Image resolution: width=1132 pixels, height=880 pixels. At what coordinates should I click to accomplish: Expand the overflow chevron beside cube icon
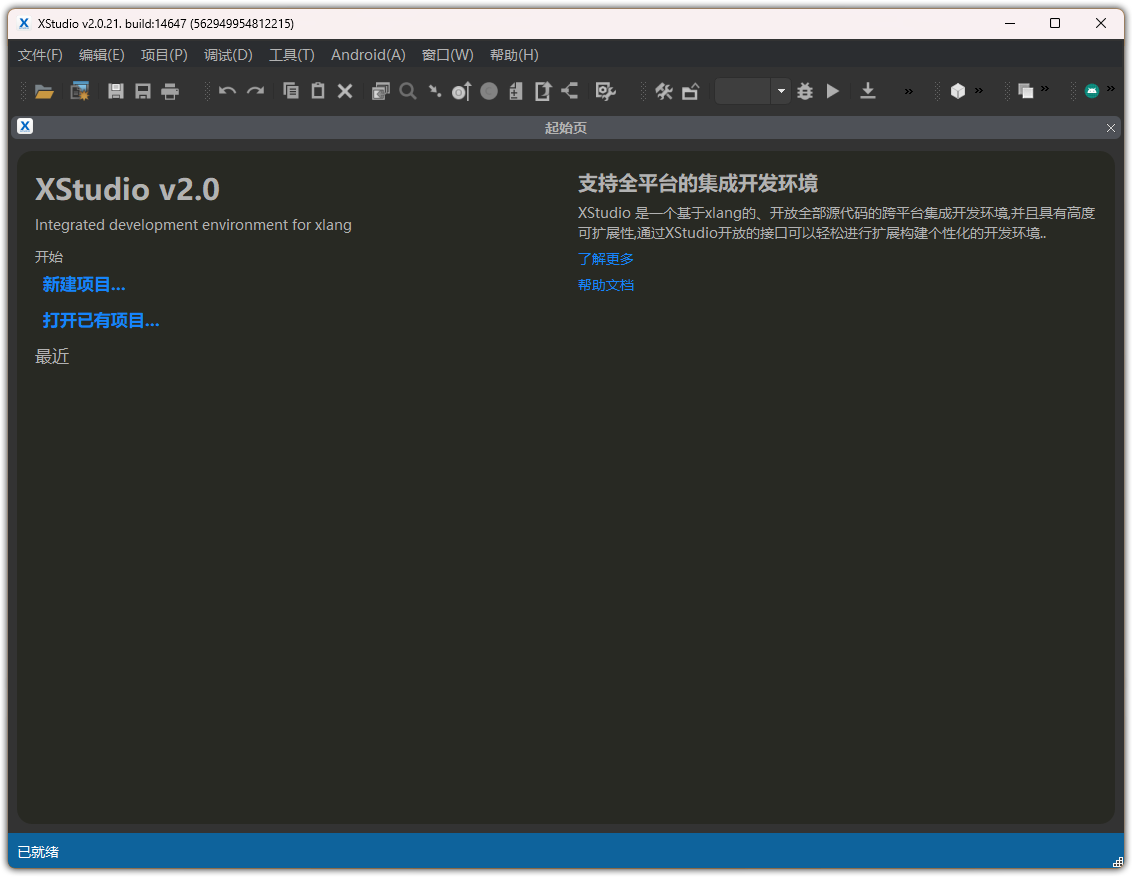tap(979, 90)
